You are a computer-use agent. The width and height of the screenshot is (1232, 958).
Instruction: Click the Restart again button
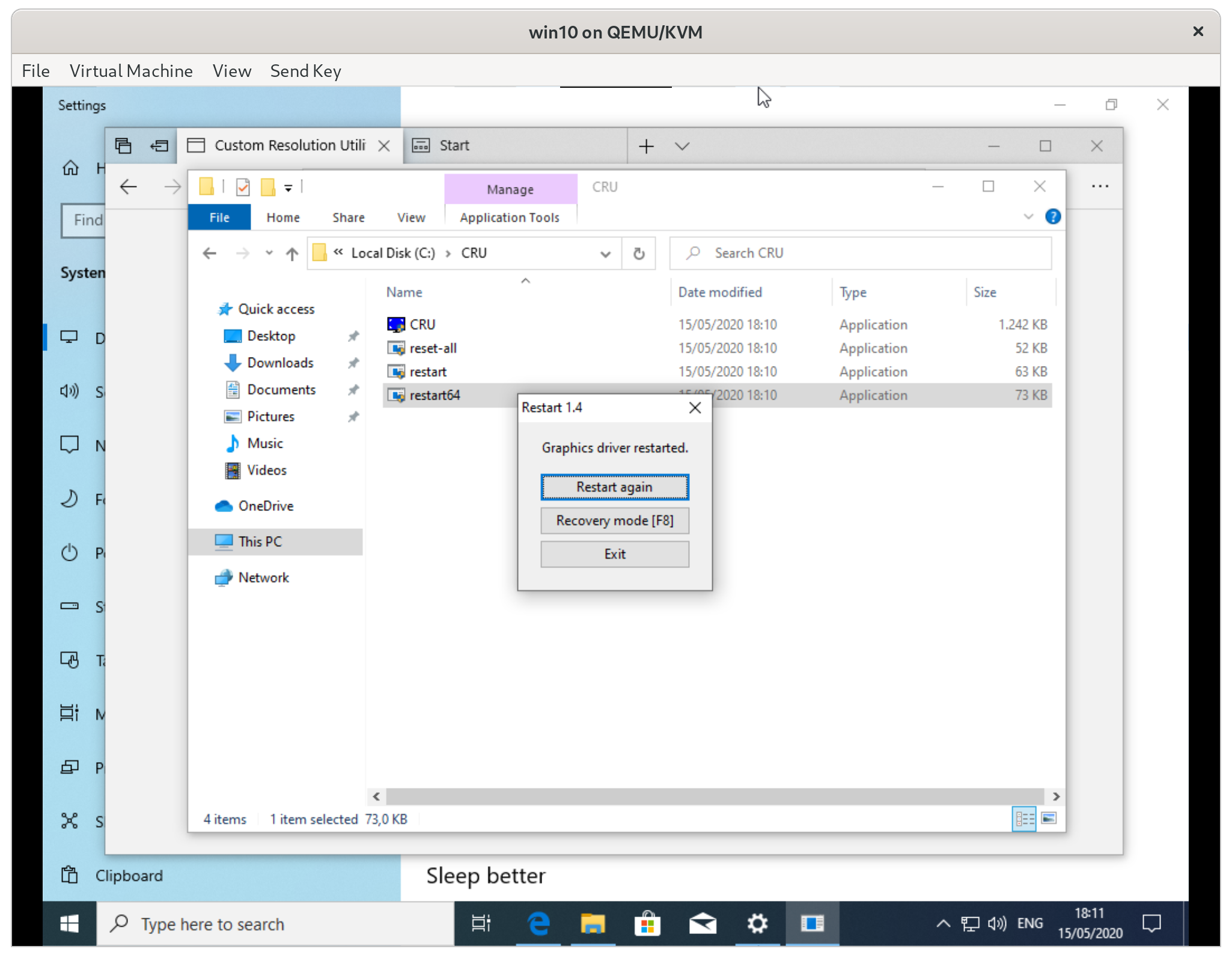[x=614, y=487]
